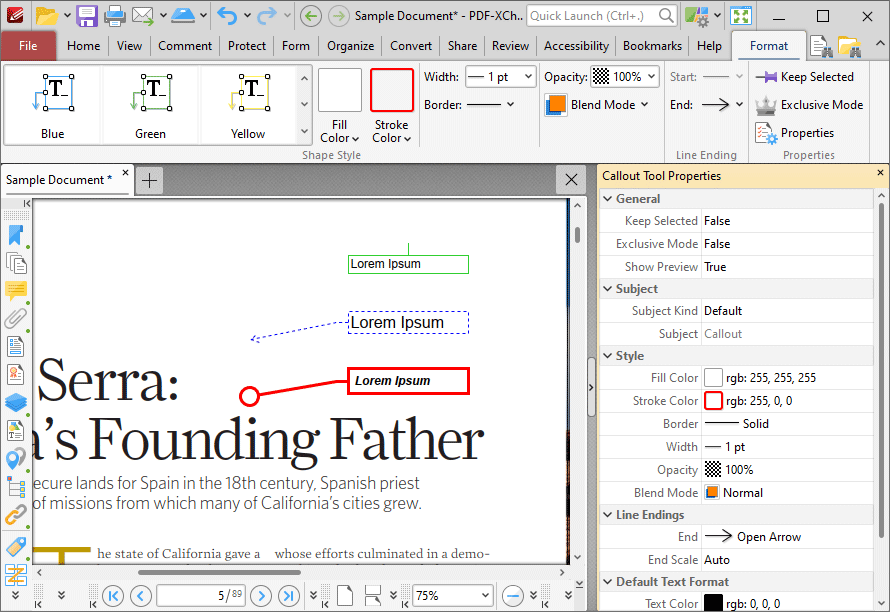Click the green back navigation arrow
Viewport: 890px width, 612px height.
pos(310,16)
